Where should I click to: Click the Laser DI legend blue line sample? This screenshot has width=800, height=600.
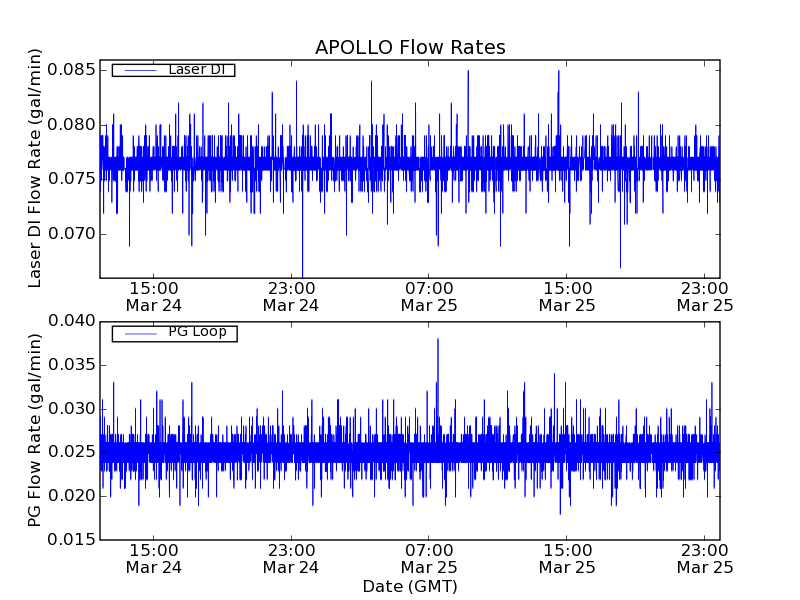pos(140,70)
